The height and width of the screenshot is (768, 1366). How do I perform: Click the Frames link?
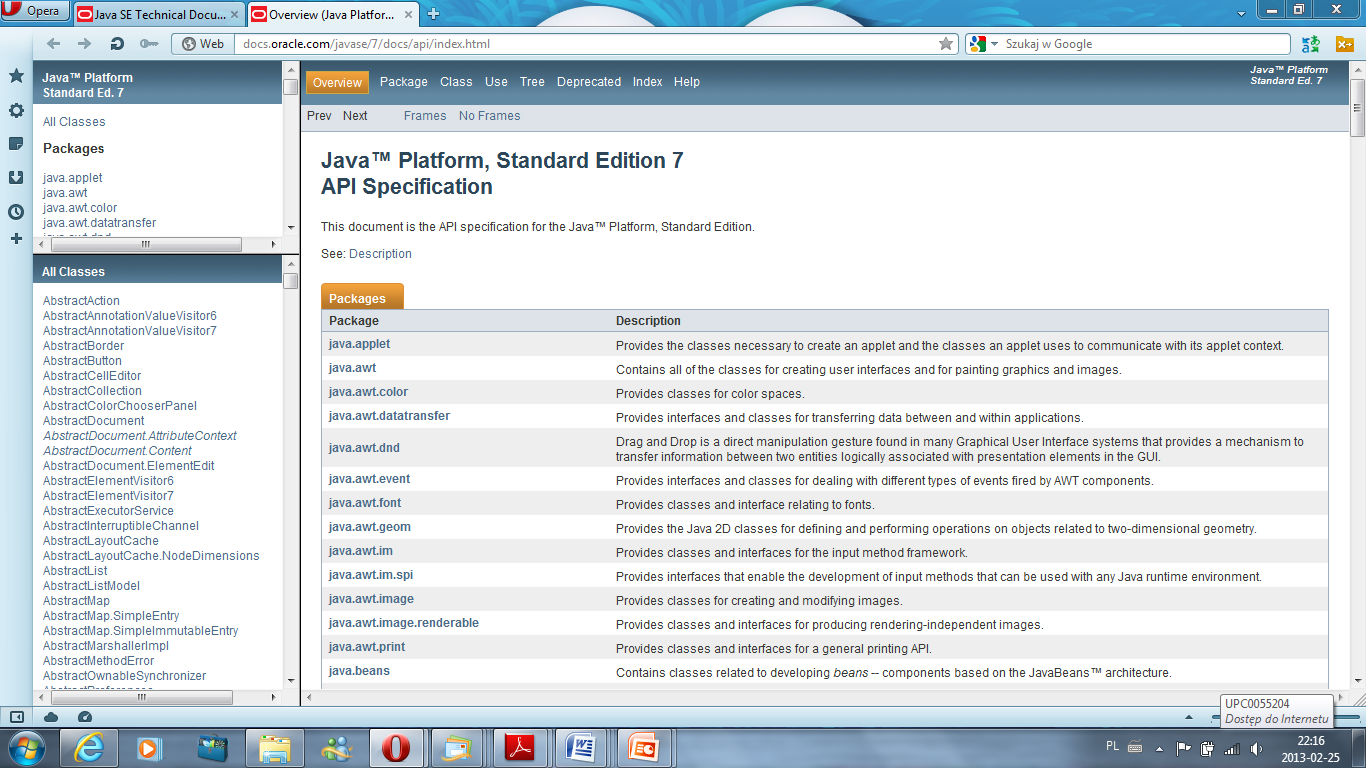[425, 116]
